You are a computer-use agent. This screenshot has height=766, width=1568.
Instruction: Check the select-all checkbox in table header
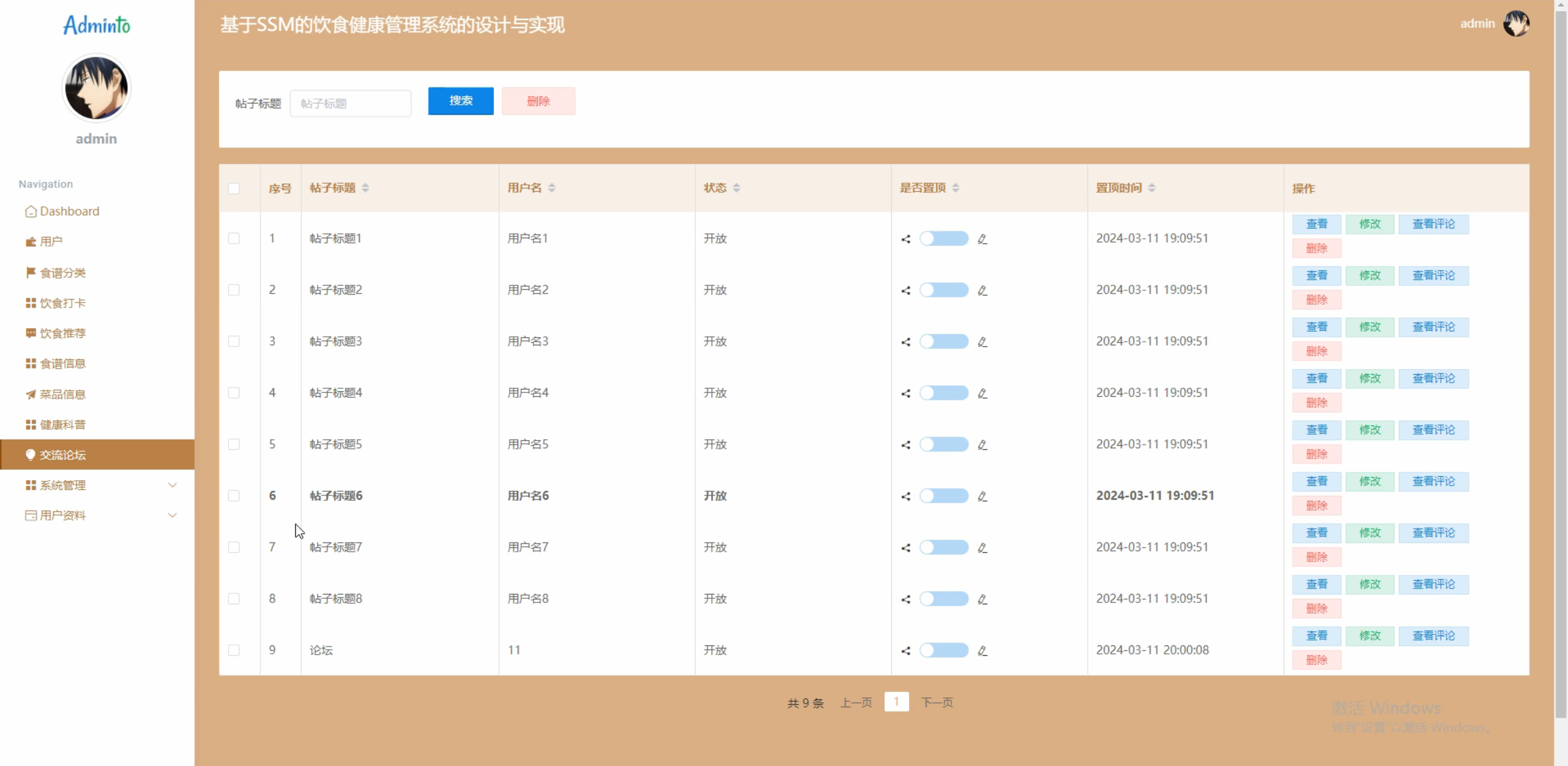(x=234, y=189)
